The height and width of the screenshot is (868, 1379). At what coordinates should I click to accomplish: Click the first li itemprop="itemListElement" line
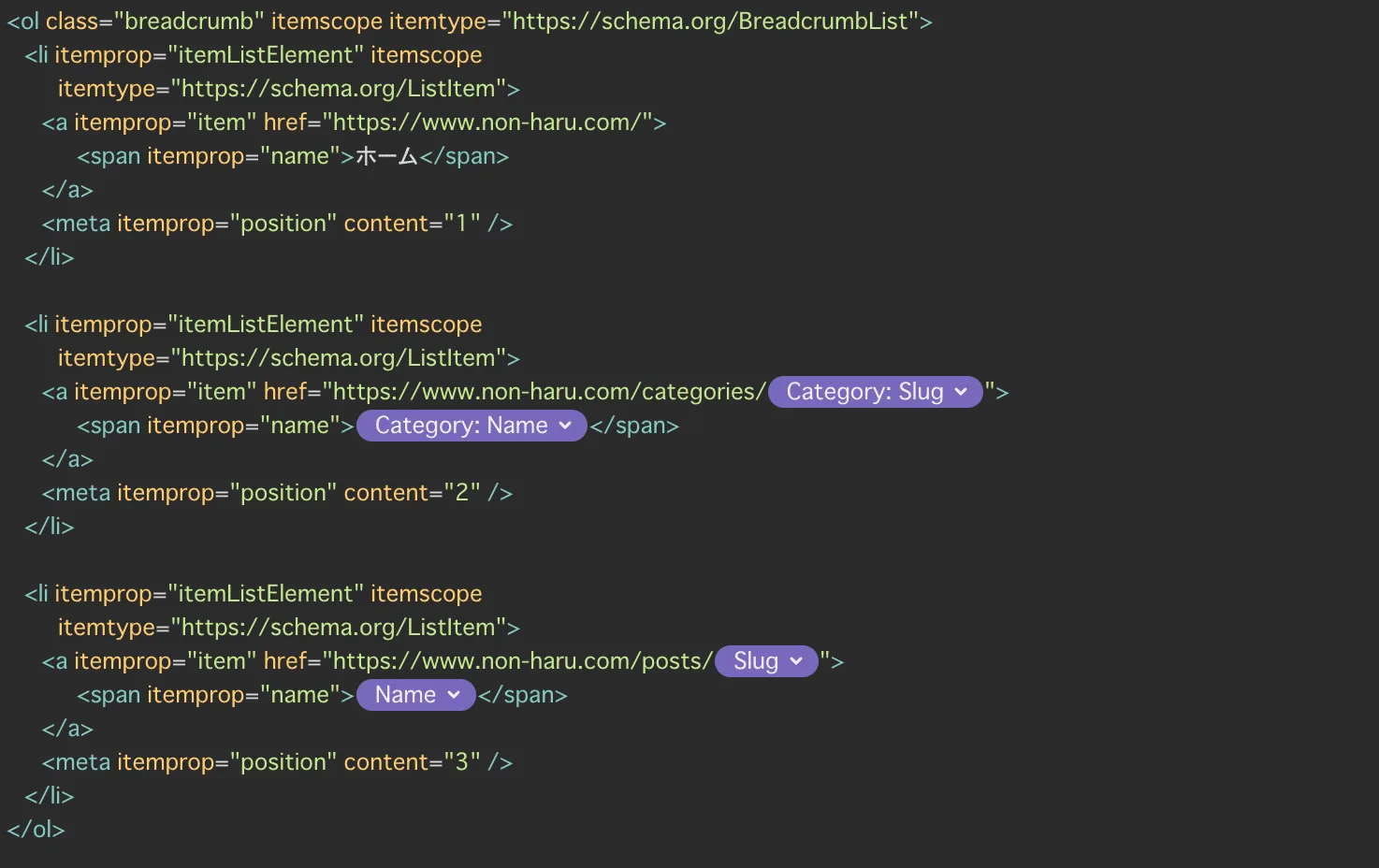pos(253,55)
